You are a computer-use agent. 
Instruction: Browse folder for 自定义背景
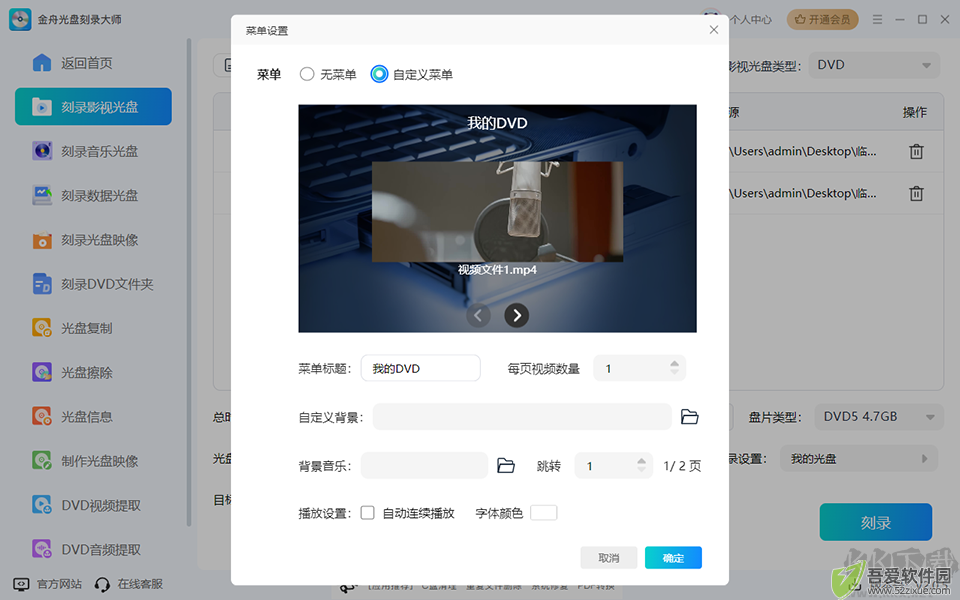pyautogui.click(x=690, y=417)
